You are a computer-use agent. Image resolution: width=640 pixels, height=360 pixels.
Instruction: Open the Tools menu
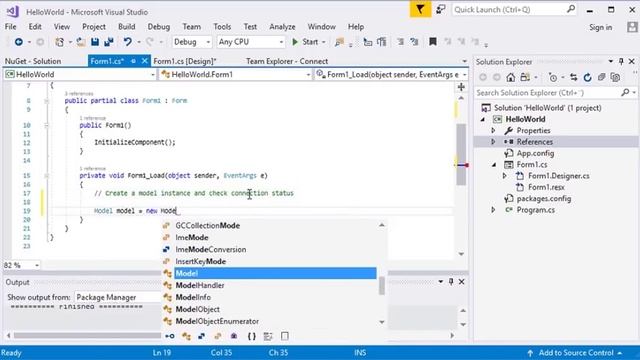[222, 27]
